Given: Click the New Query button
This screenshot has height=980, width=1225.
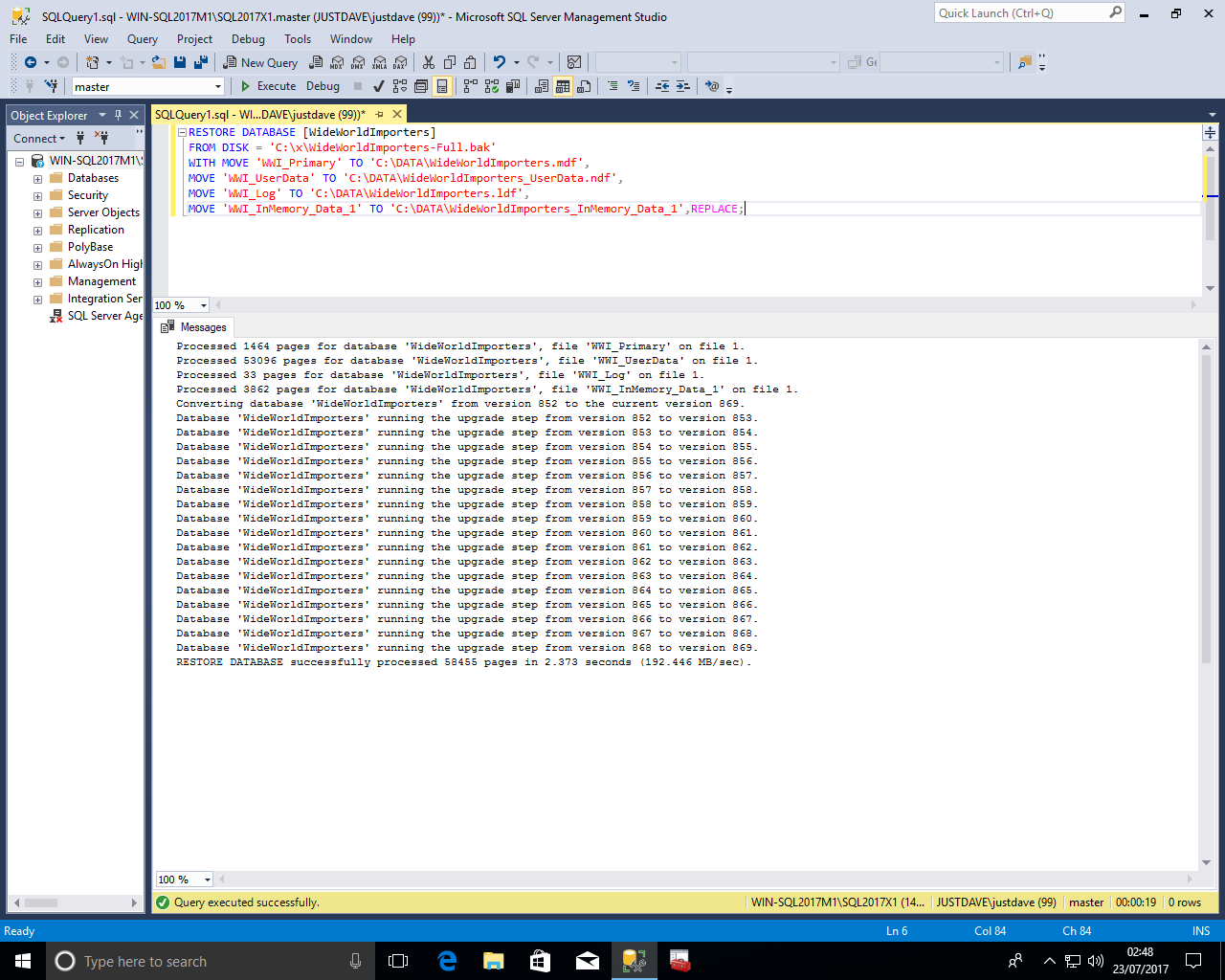Looking at the screenshot, I should tap(260, 63).
